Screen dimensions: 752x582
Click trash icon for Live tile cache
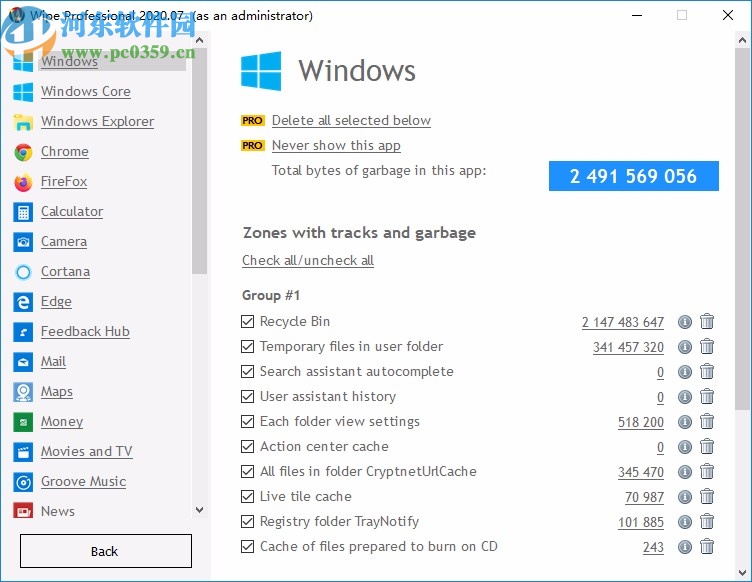(707, 496)
